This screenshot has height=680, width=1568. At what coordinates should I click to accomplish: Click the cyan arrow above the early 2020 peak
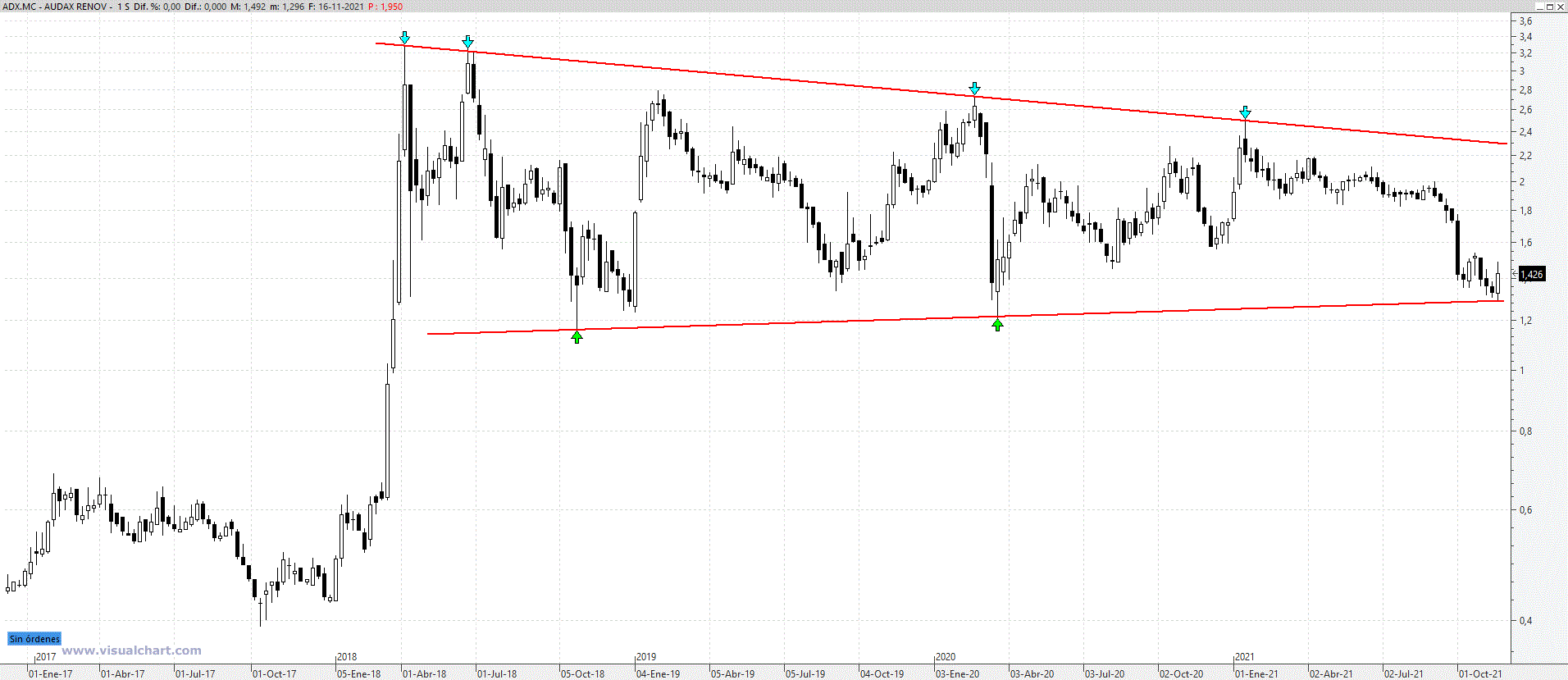[x=974, y=89]
